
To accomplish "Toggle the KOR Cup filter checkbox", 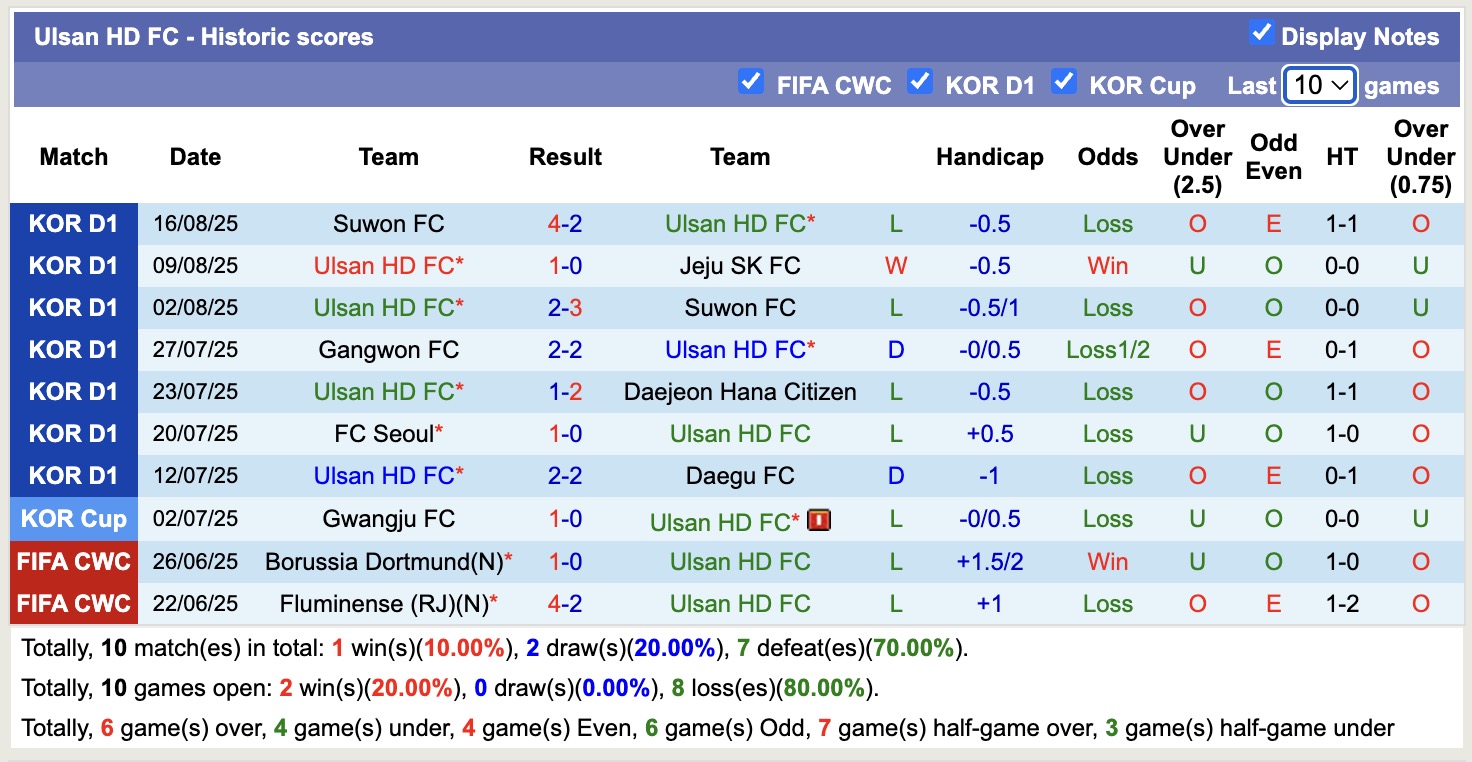I will point(1063,81).
